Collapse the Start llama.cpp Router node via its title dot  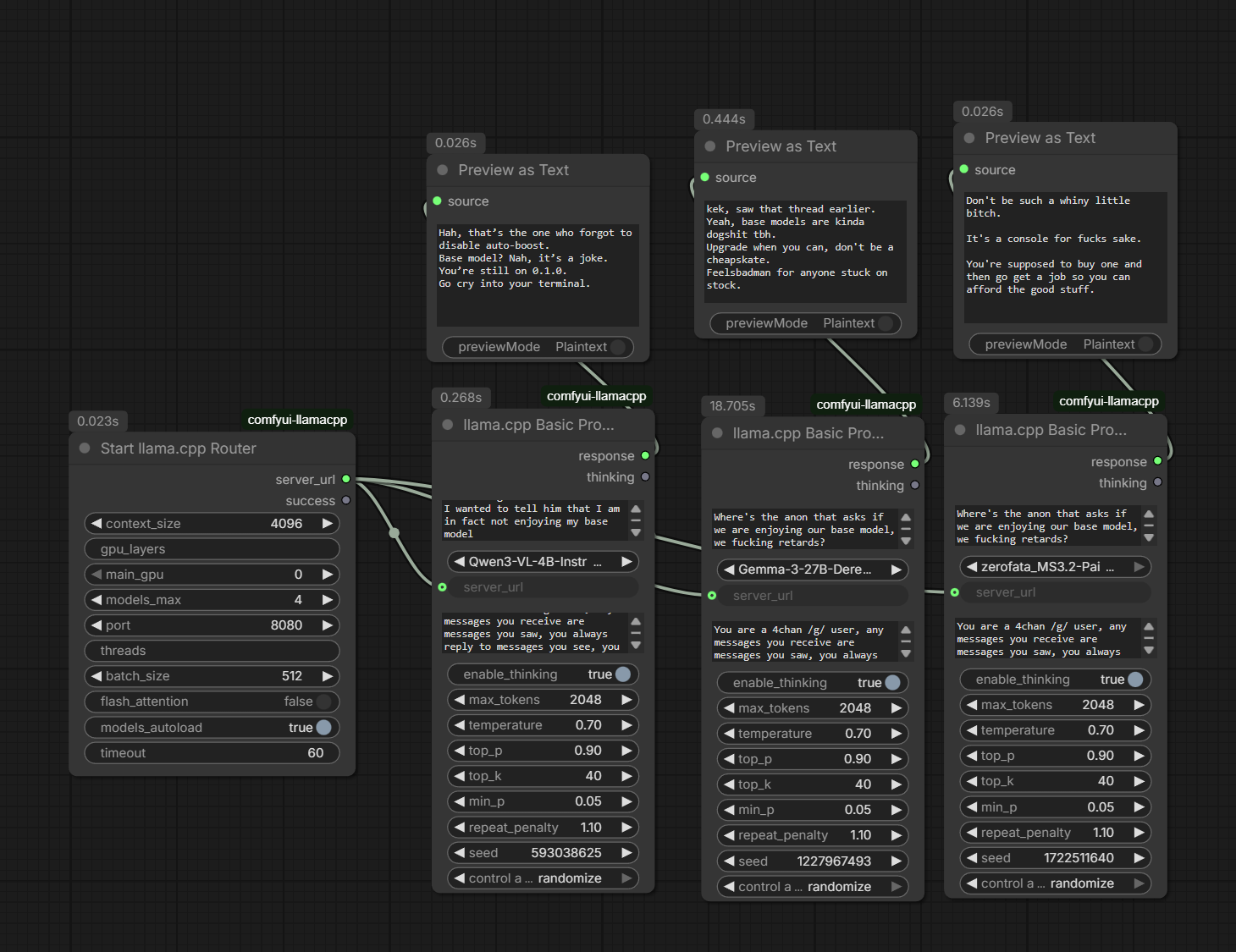point(85,448)
